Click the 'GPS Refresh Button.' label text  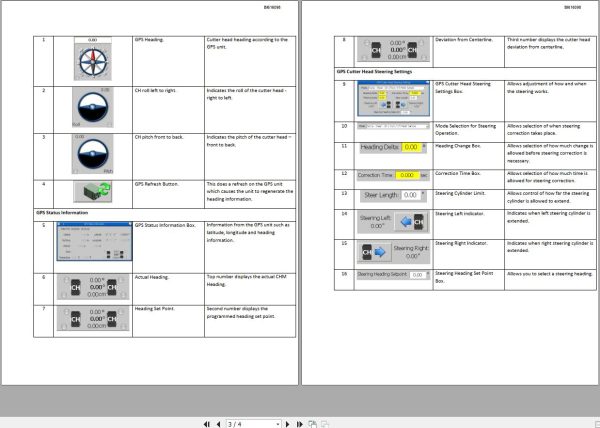point(156,184)
